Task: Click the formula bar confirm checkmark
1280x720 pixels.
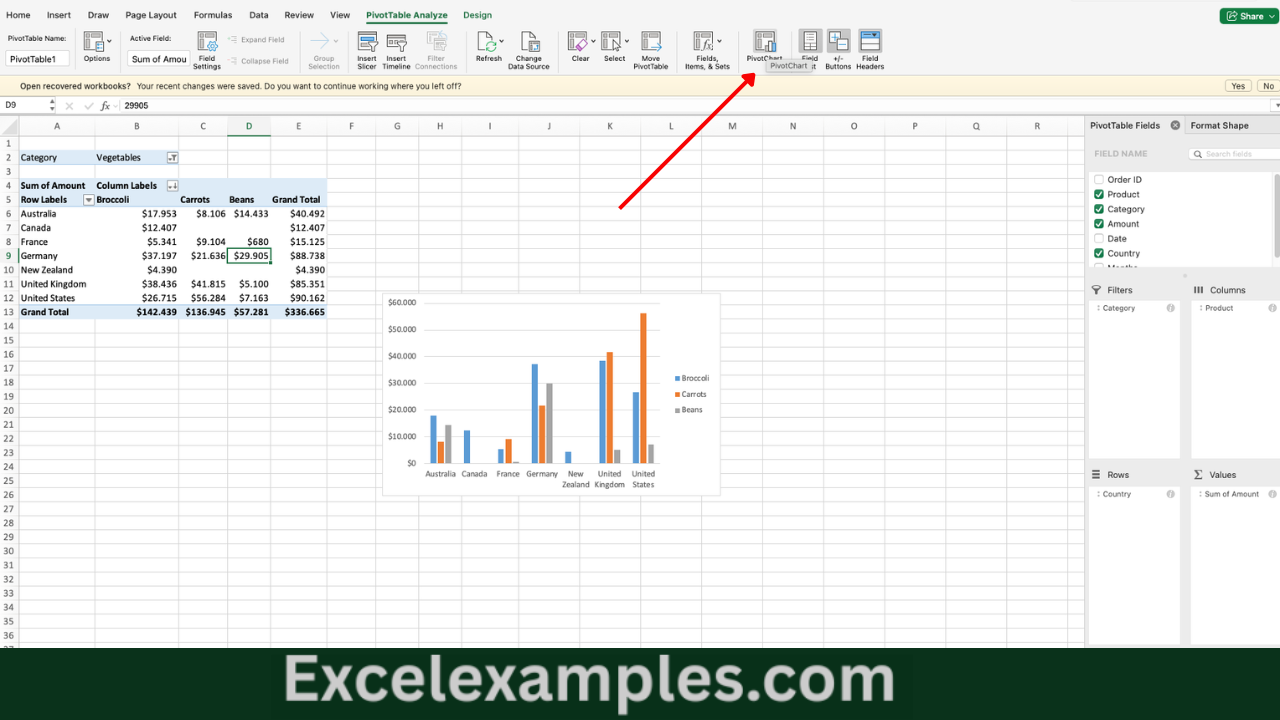Action: pyautogui.click(x=87, y=105)
